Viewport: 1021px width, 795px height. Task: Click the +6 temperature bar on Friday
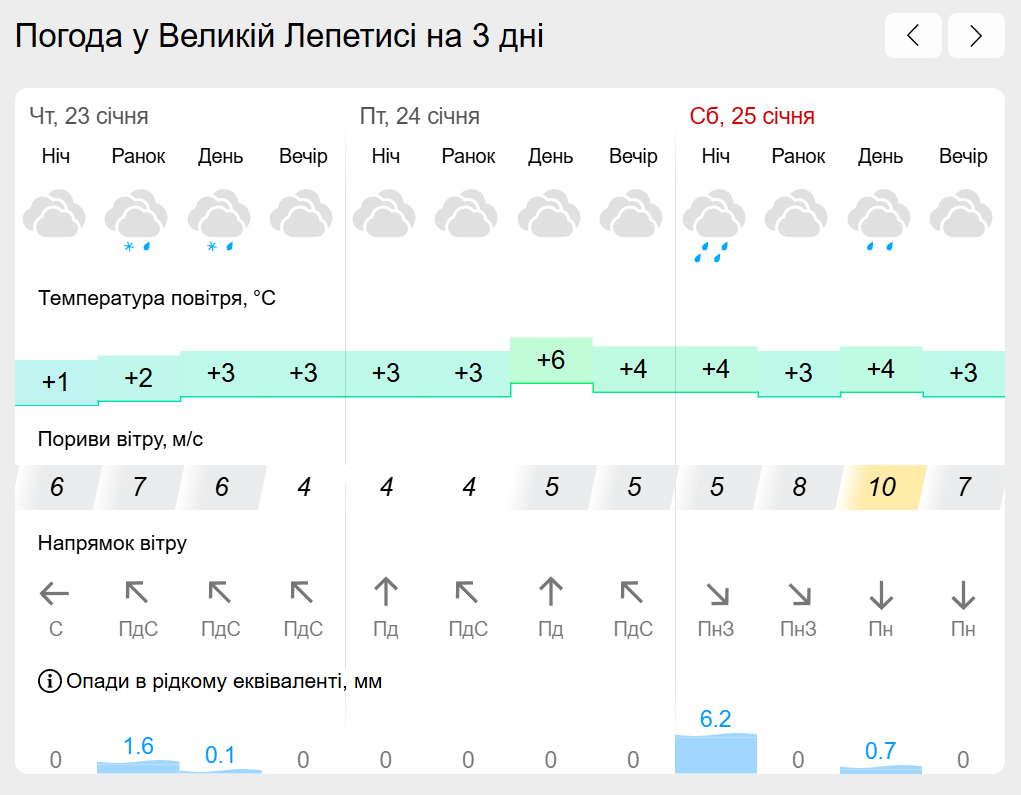(551, 360)
